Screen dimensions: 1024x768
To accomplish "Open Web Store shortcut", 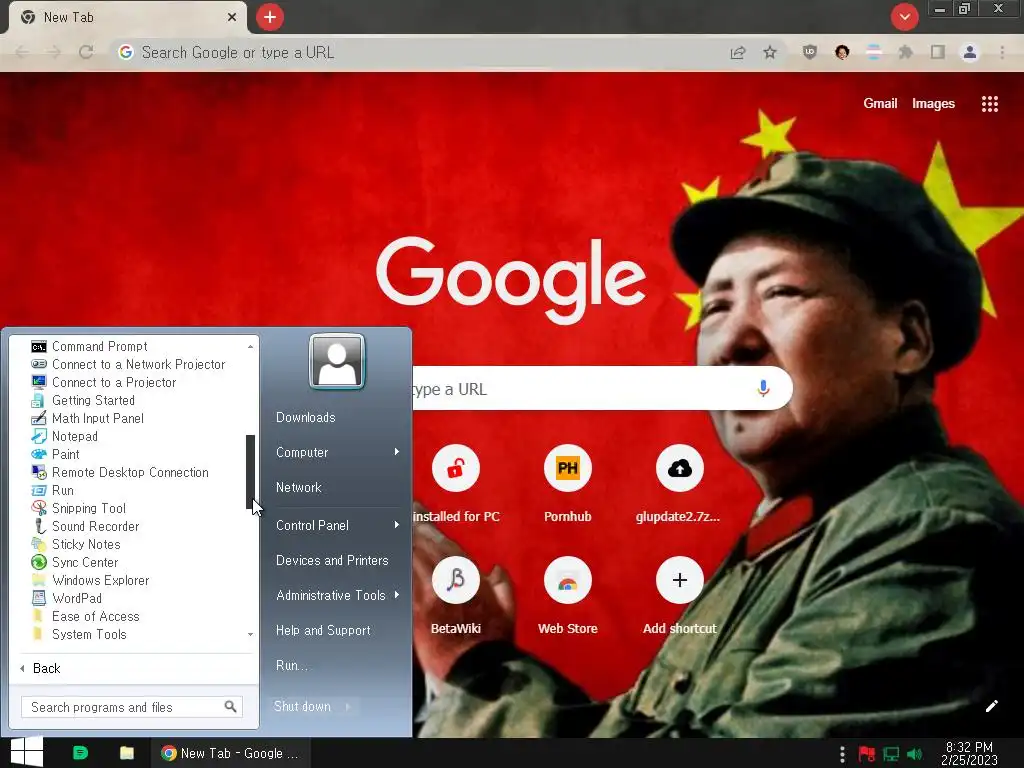I will coord(568,596).
